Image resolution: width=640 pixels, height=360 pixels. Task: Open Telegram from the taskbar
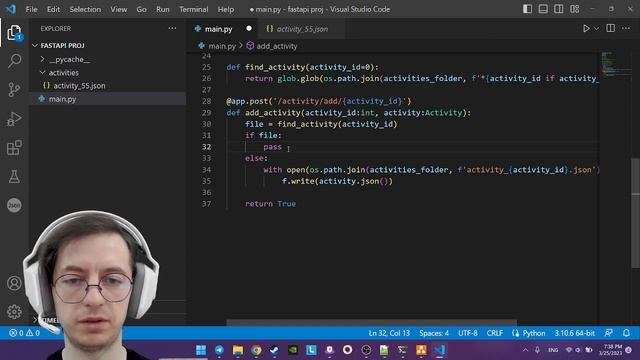(219, 350)
